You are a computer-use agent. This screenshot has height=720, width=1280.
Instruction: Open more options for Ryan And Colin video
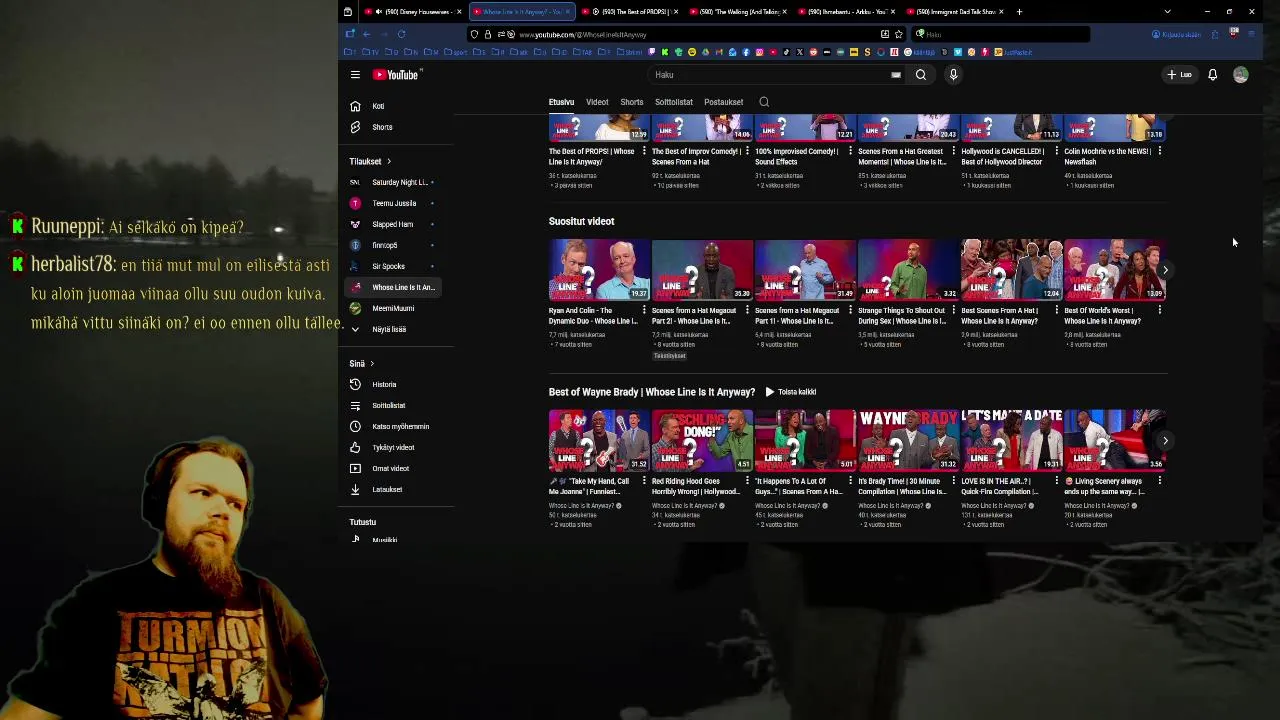click(644, 310)
